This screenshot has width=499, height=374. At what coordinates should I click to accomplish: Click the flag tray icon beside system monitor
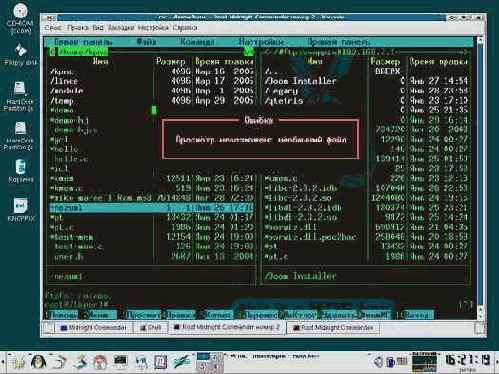402,361
